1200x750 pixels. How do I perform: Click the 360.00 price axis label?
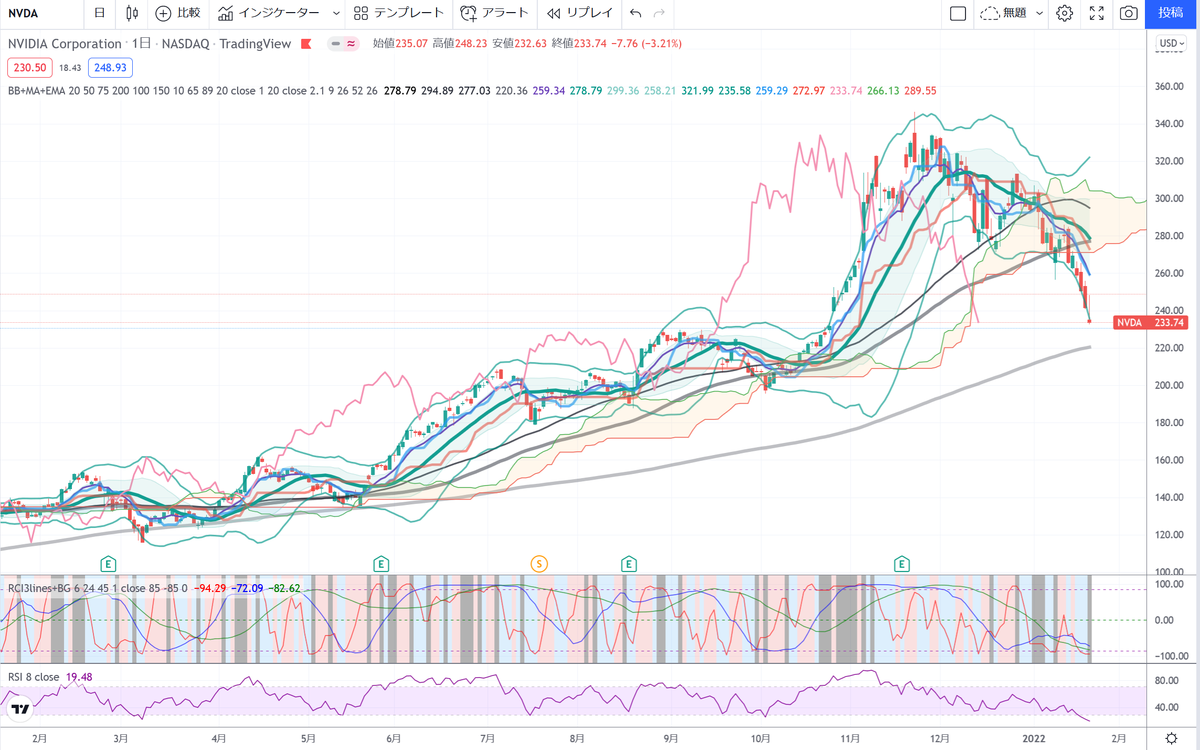pyautogui.click(x=1171, y=87)
